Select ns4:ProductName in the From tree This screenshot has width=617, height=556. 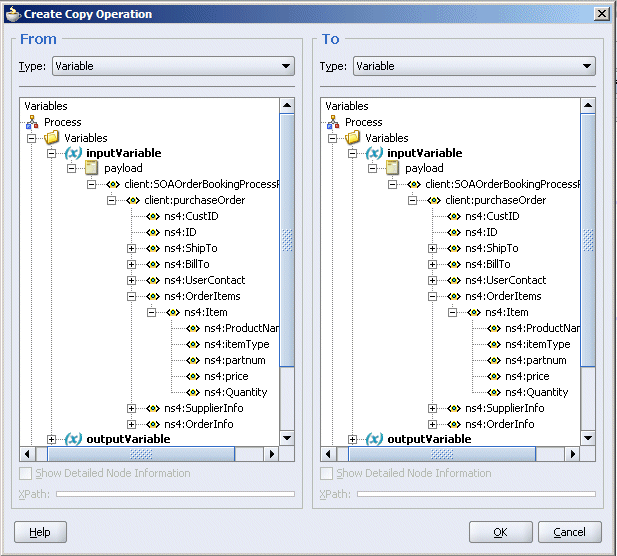click(x=242, y=328)
